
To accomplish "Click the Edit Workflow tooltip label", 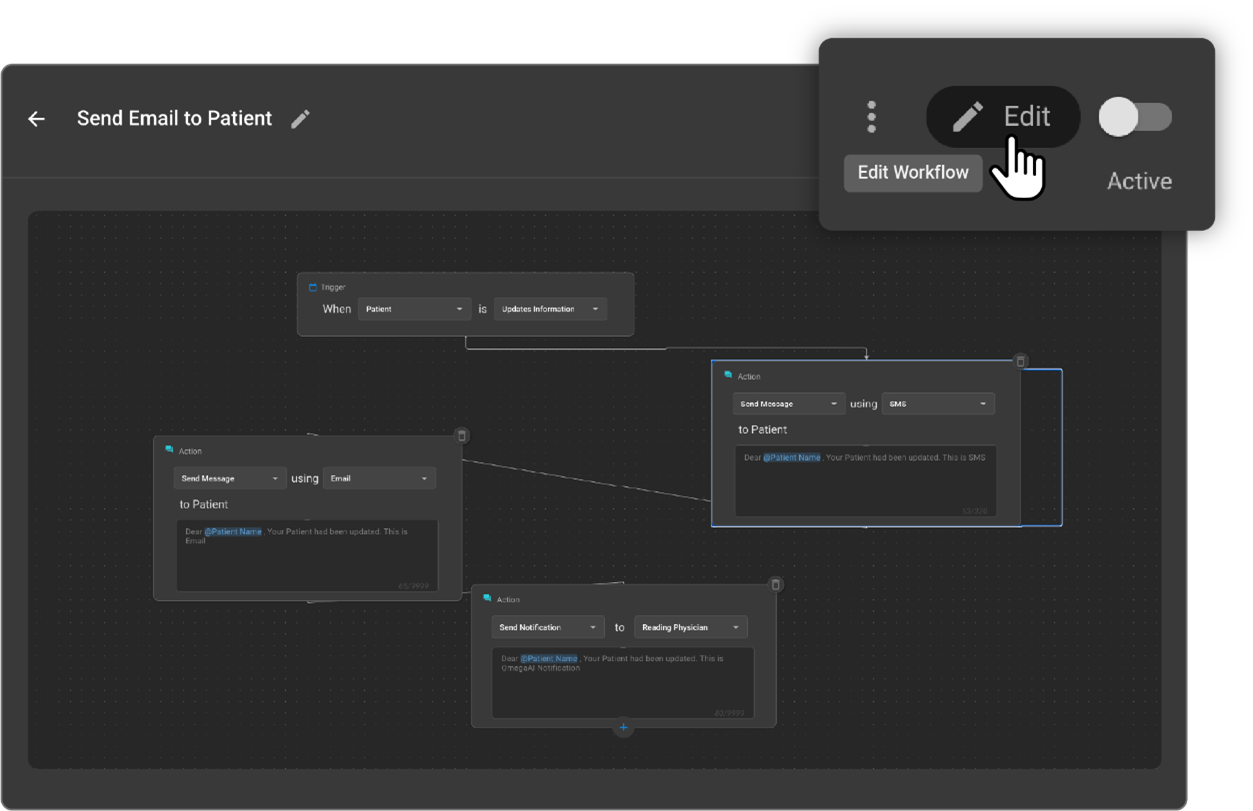I will tap(913, 172).
